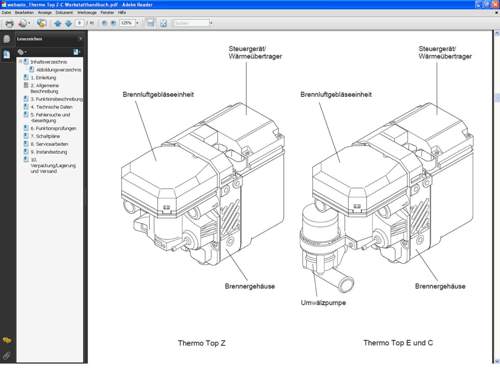Click the Print icon in the toolbar
Image resolution: width=500 pixels, height=375 pixels.
point(10,23)
